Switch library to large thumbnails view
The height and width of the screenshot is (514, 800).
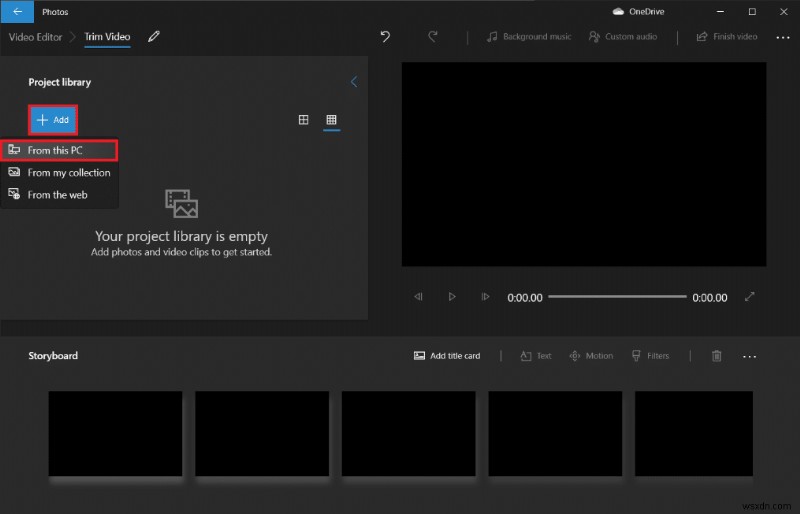(x=304, y=120)
